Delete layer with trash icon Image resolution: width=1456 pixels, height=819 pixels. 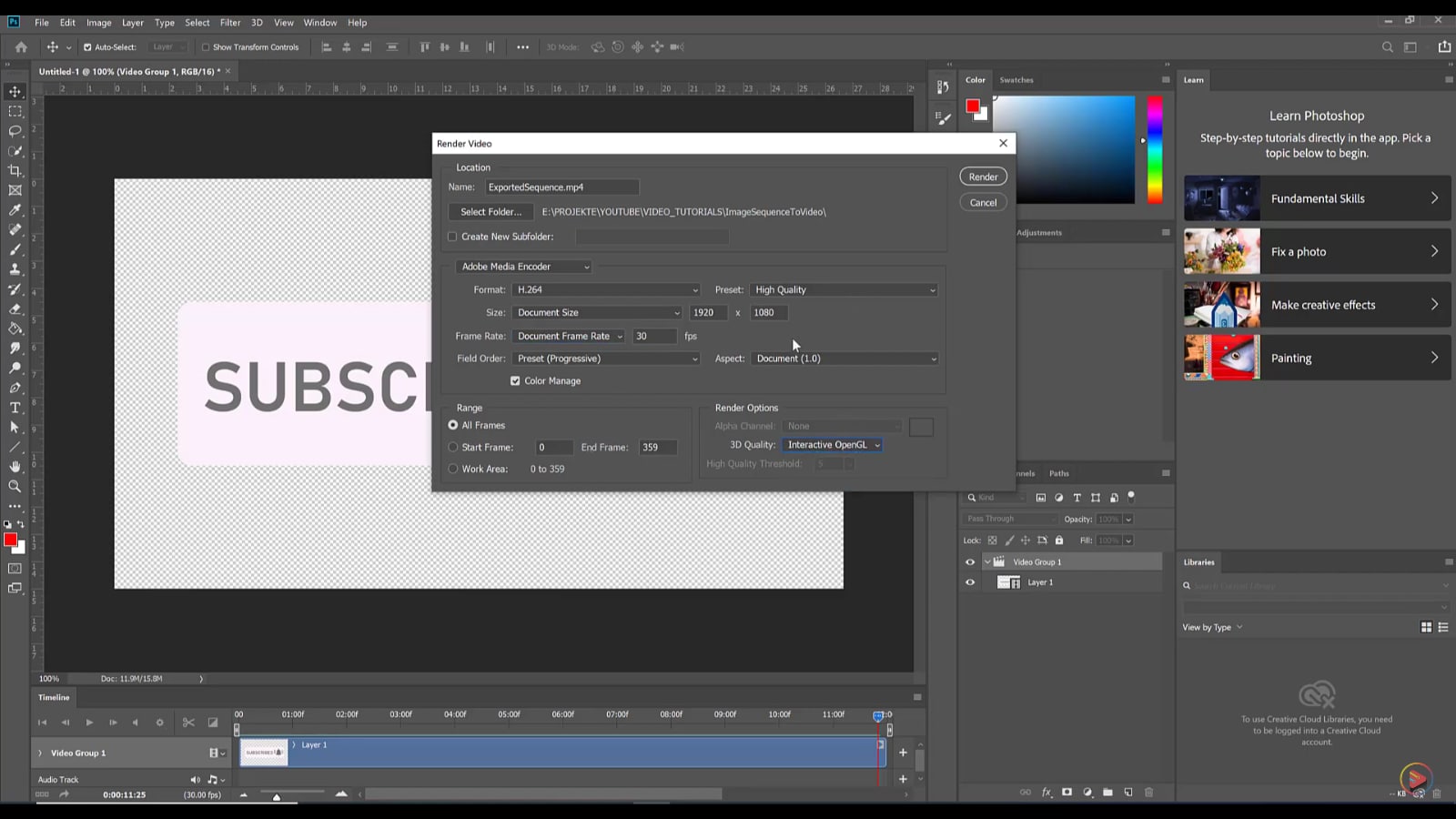tap(1148, 793)
